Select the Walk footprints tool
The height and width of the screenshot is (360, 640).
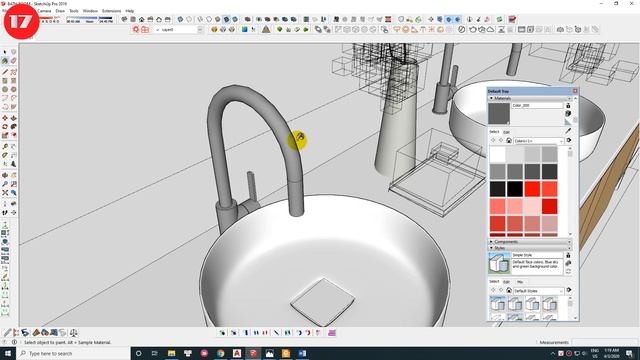5,213
